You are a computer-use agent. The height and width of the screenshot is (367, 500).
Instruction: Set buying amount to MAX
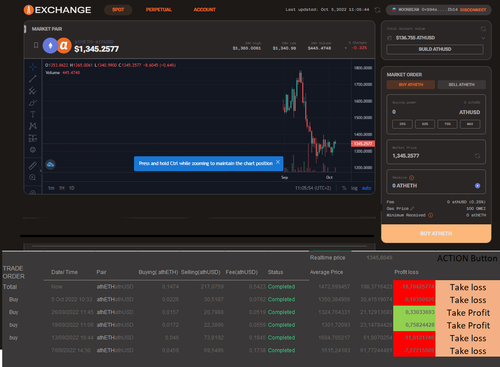[x=470, y=124]
